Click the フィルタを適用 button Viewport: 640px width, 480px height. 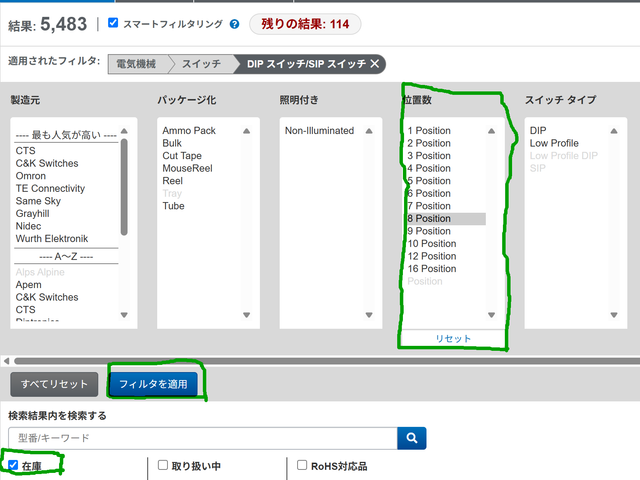click(153, 384)
